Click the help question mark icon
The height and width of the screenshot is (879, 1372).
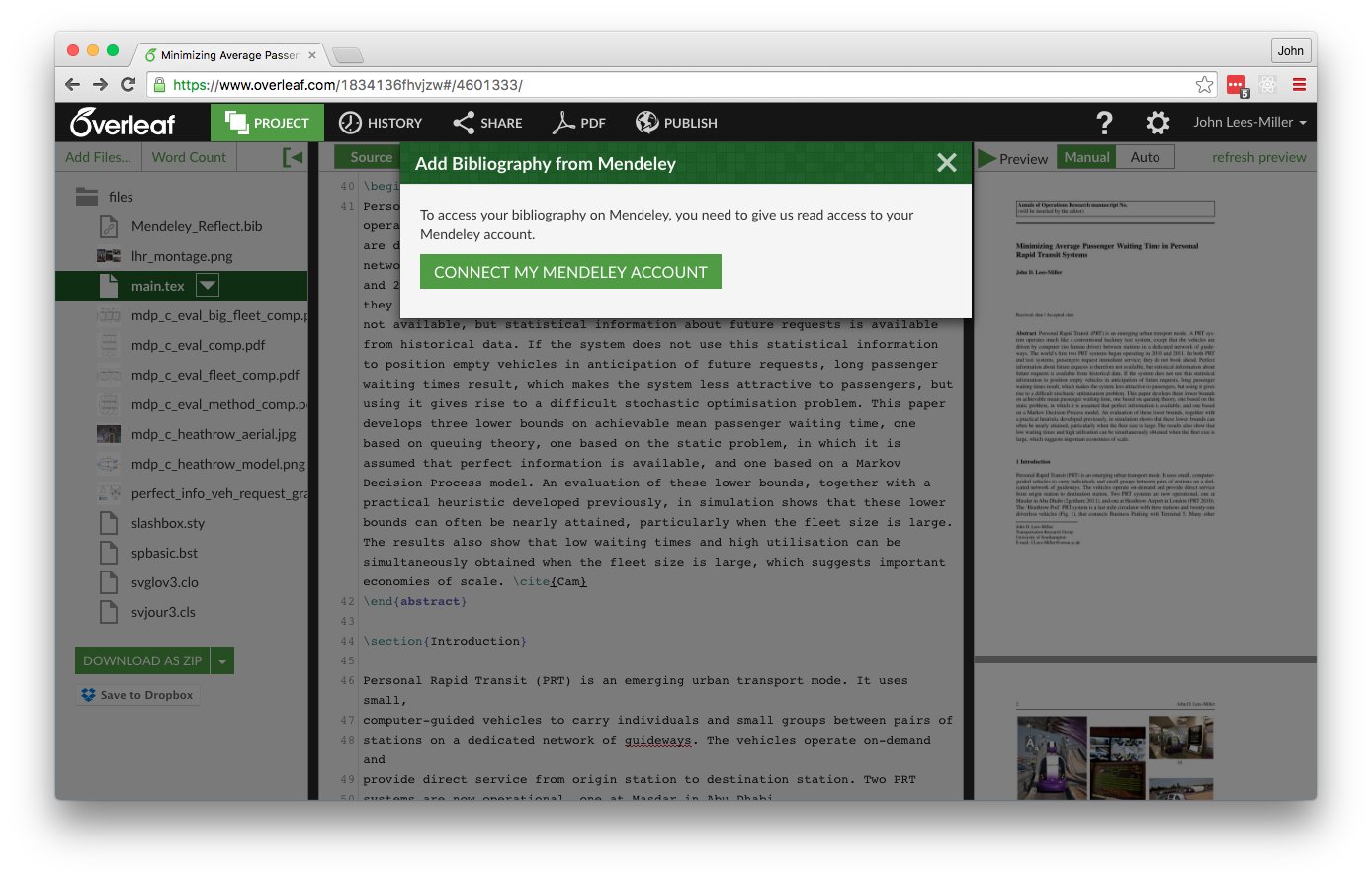(x=1105, y=123)
